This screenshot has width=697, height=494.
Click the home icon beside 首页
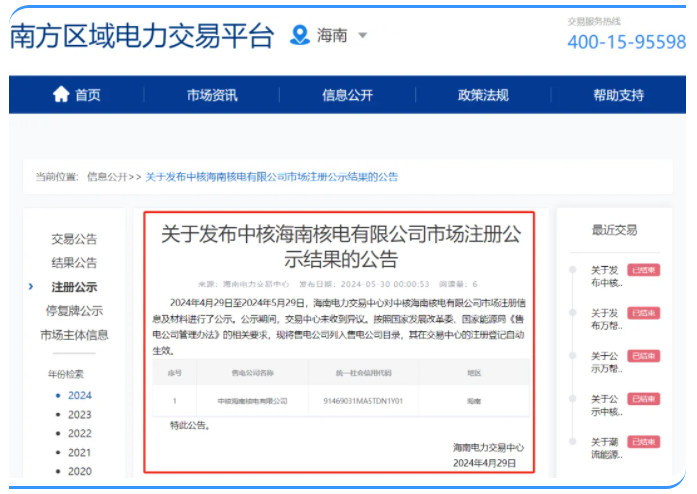coord(61,94)
